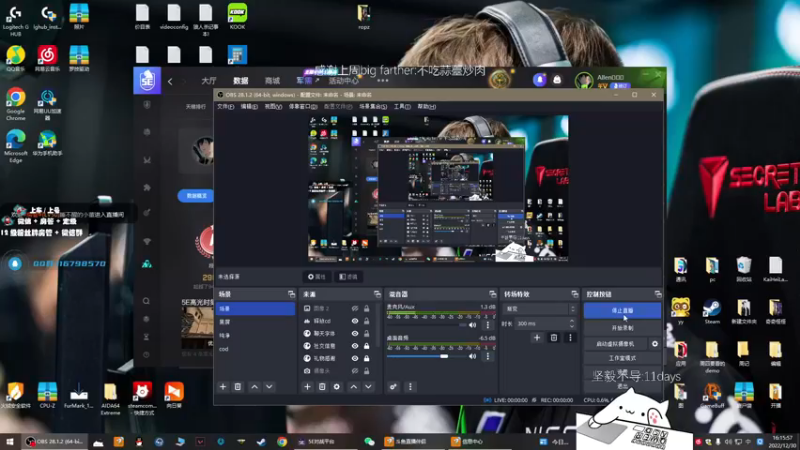800x450 pixels.
Task: Go back in 5E platform window
Action: click(x=170, y=81)
